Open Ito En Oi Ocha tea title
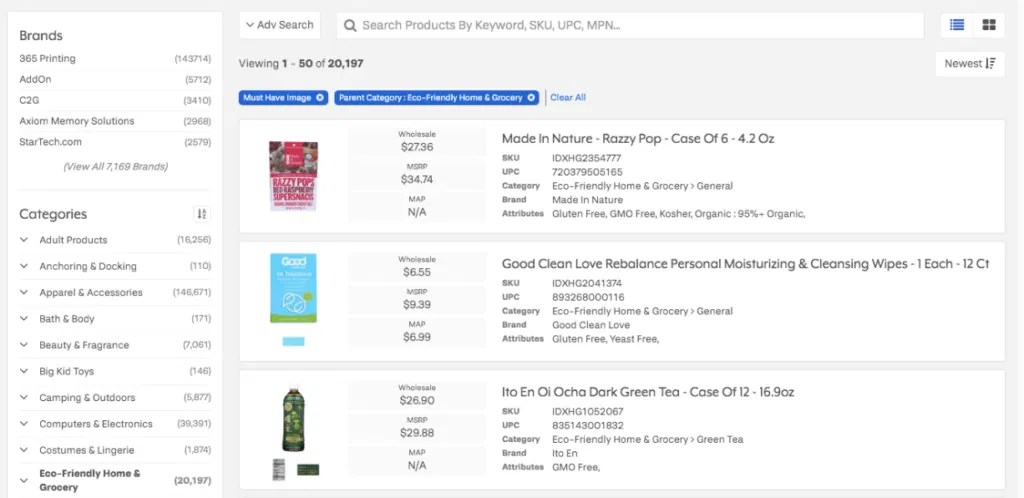The height and width of the screenshot is (498, 1024). 648,392
